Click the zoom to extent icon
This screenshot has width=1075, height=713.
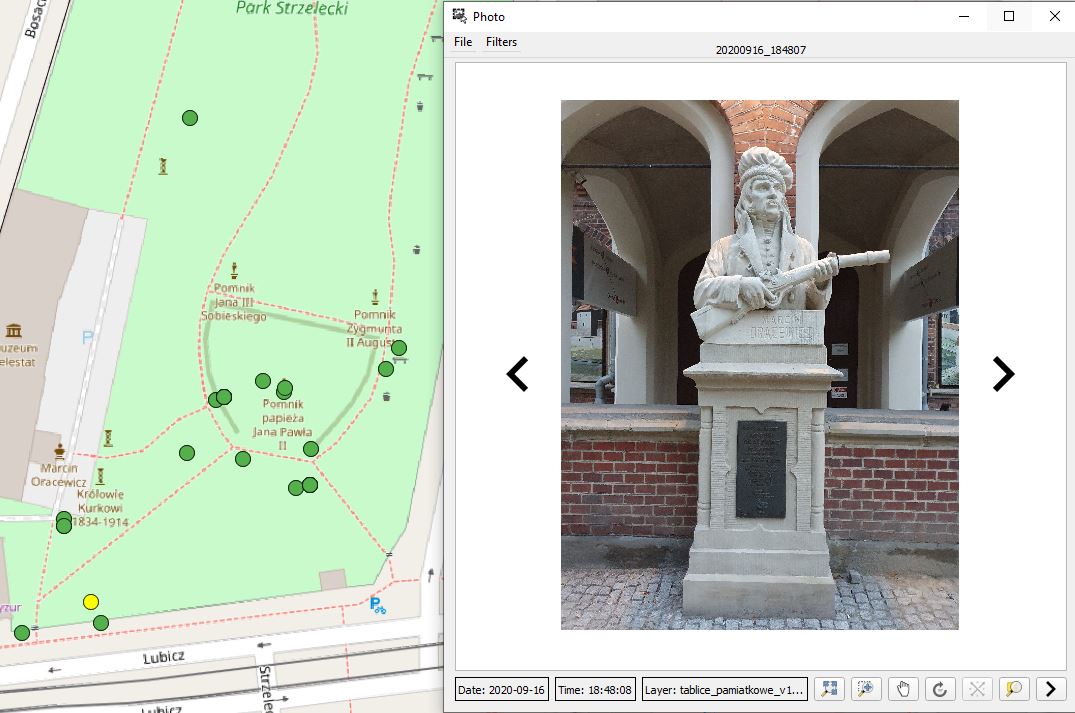point(828,689)
